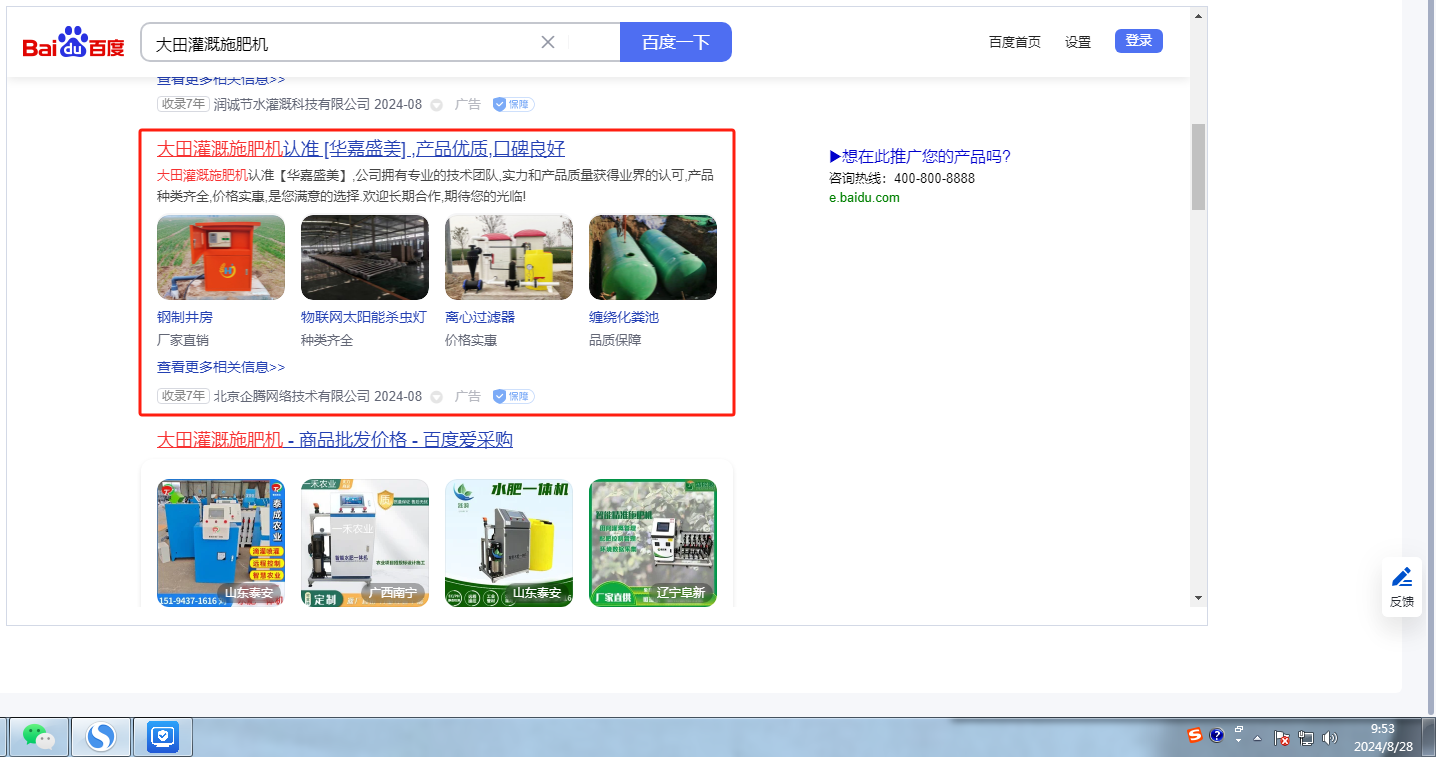This screenshot has height=757, width=1436.
Task: Open the 设置 menu
Action: tap(1078, 42)
